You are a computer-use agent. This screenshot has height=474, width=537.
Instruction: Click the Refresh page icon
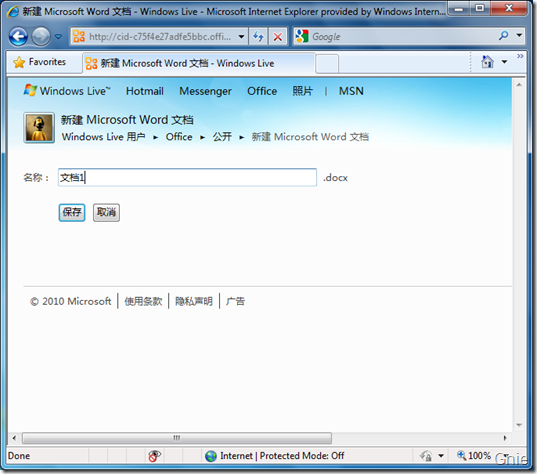[x=259, y=36]
